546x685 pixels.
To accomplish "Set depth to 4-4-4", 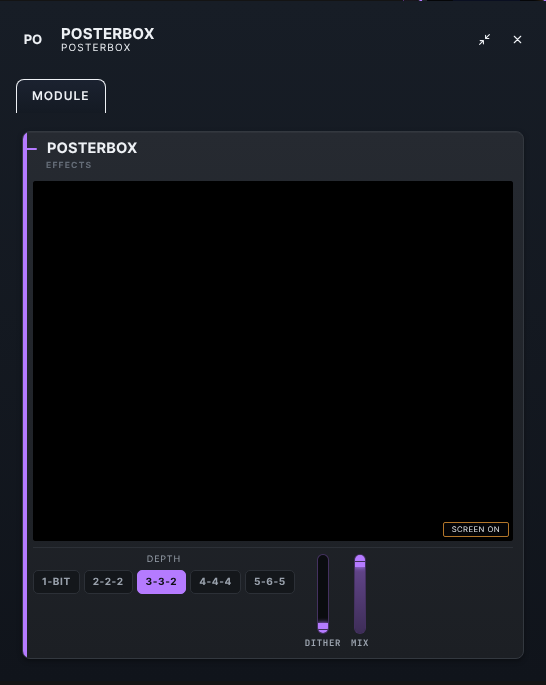I will pyautogui.click(x=215, y=581).
